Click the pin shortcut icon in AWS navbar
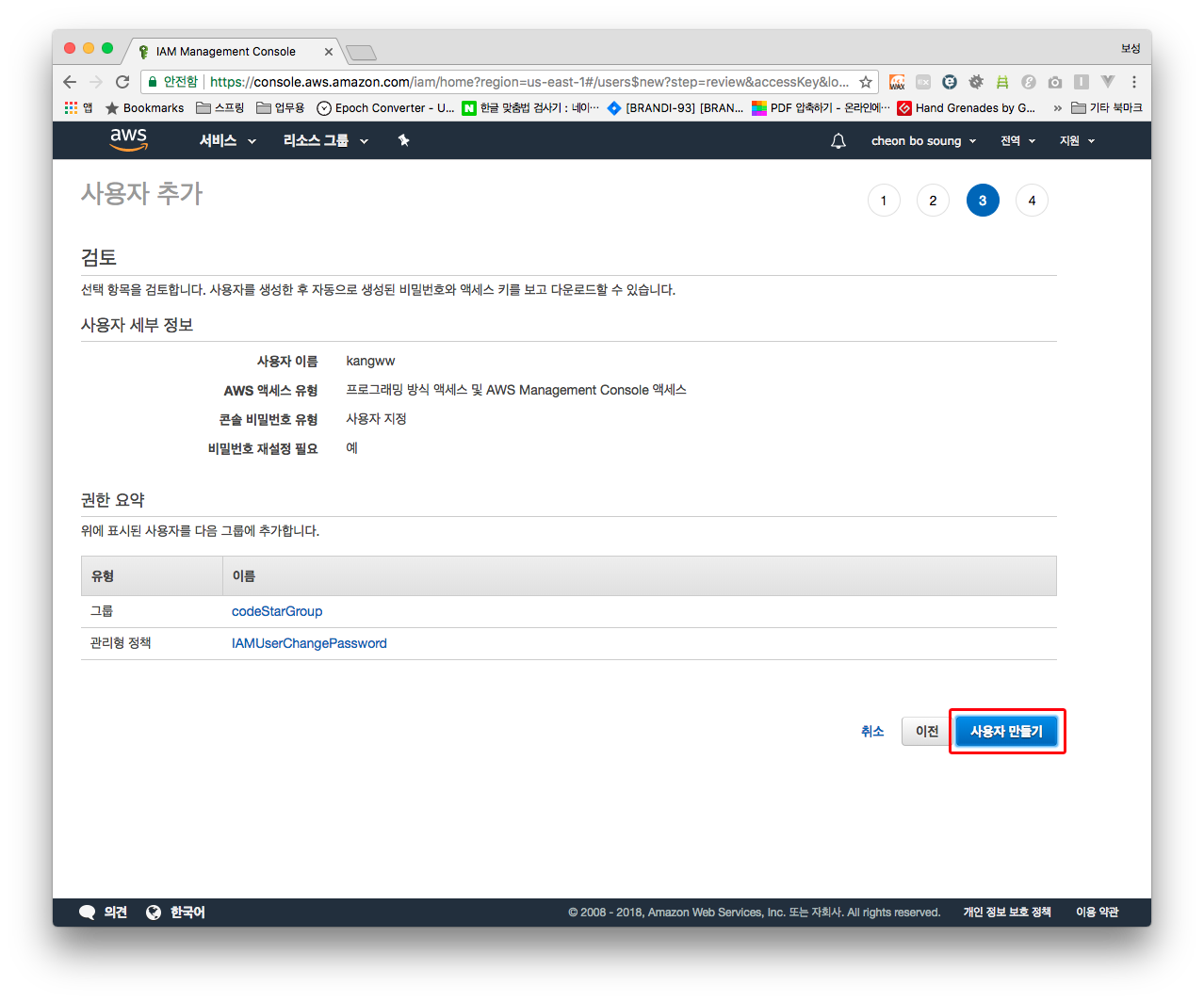The image size is (1204, 1002). point(403,140)
